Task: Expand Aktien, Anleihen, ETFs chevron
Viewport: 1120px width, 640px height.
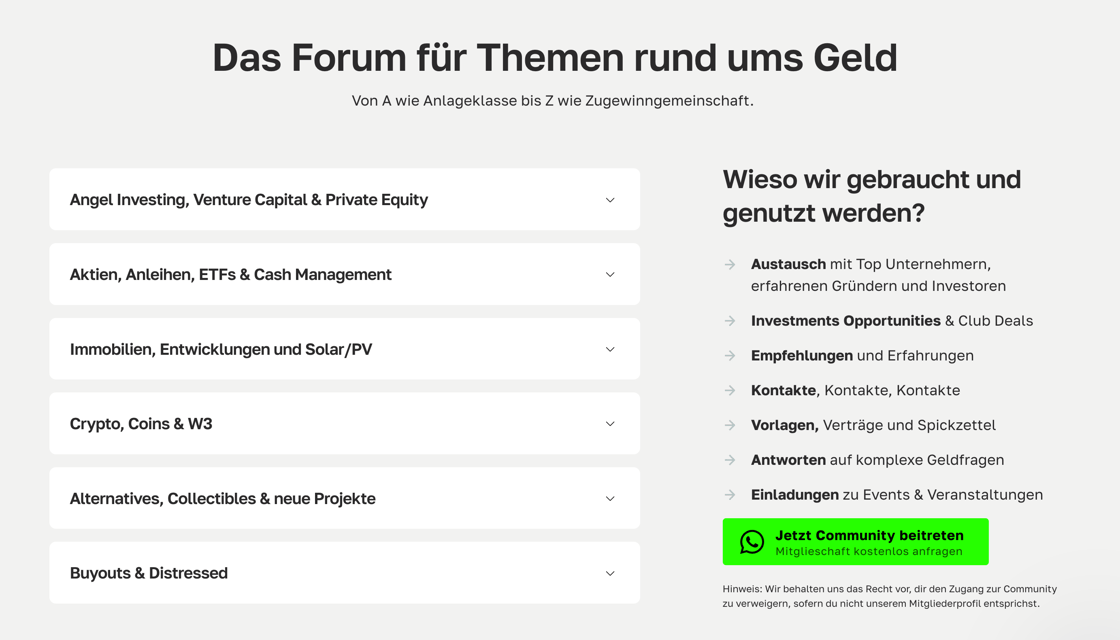Action: [x=610, y=275]
